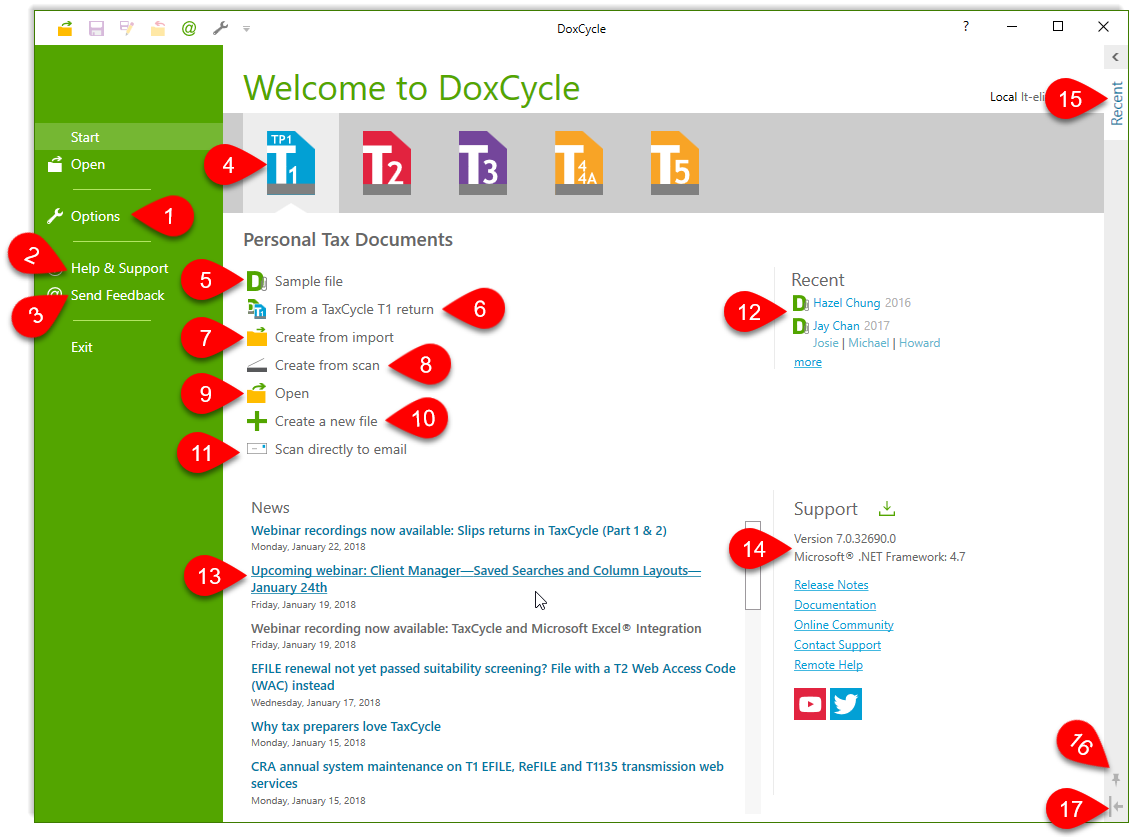Open the Twitter icon button
1129x837 pixels.
click(845, 704)
